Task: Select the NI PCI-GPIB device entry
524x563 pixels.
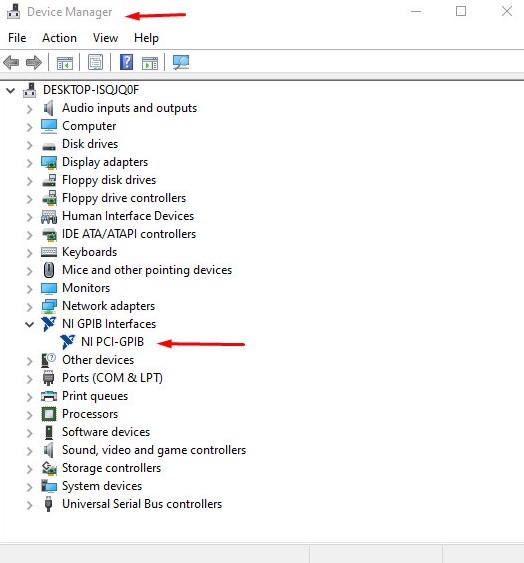Action: pos(112,342)
